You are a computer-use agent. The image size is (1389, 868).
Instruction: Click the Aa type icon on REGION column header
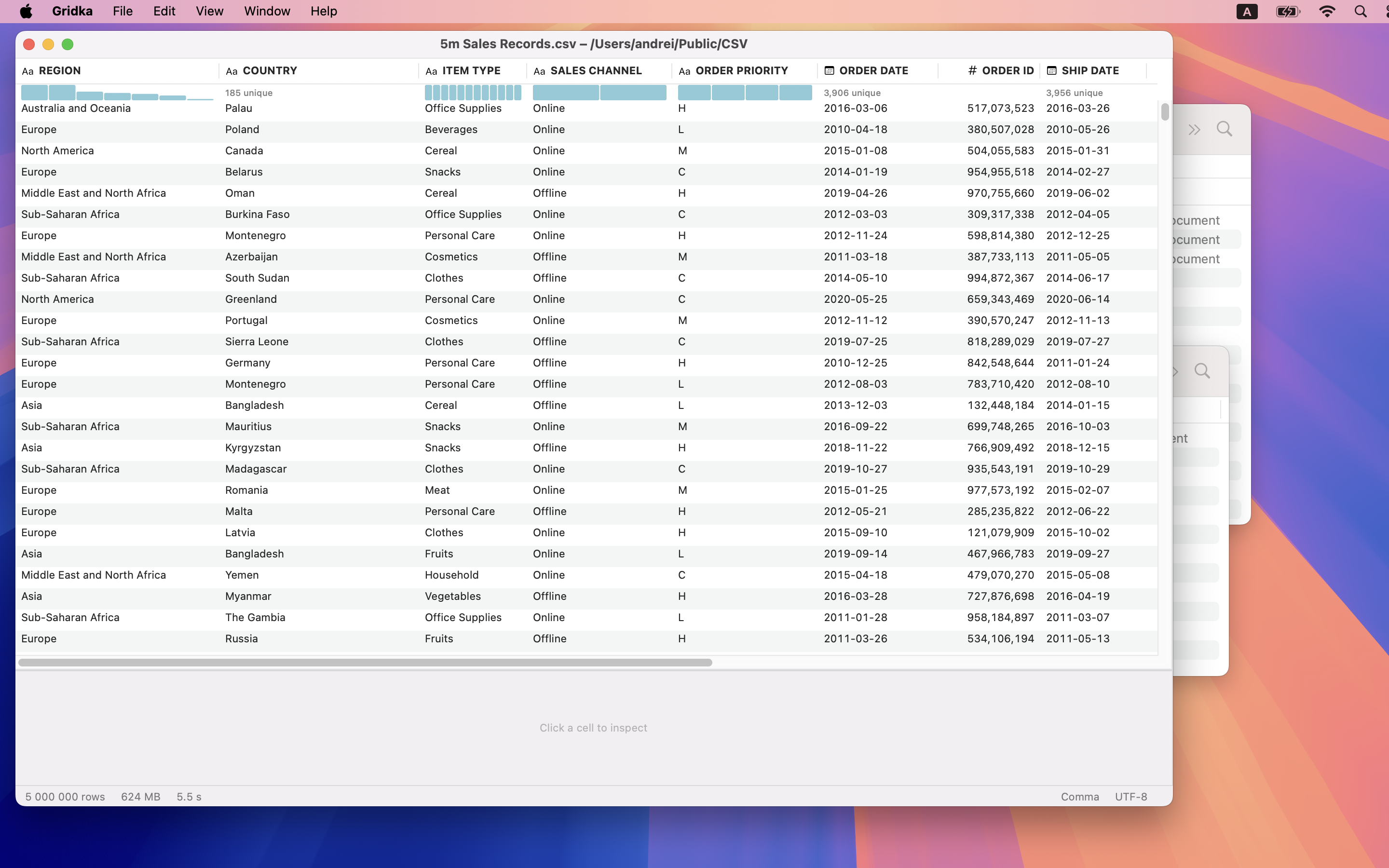pos(27,70)
